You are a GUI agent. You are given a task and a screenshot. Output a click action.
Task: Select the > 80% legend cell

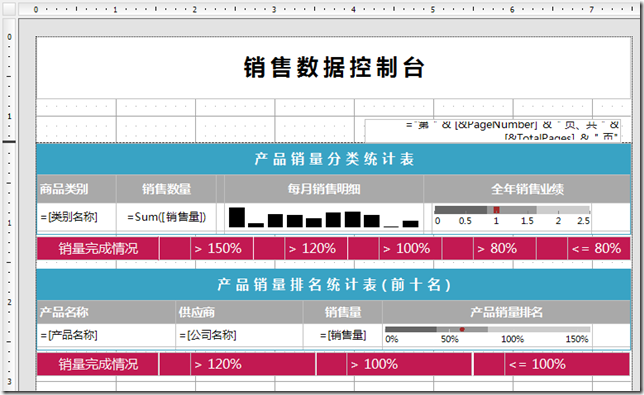pos(504,248)
